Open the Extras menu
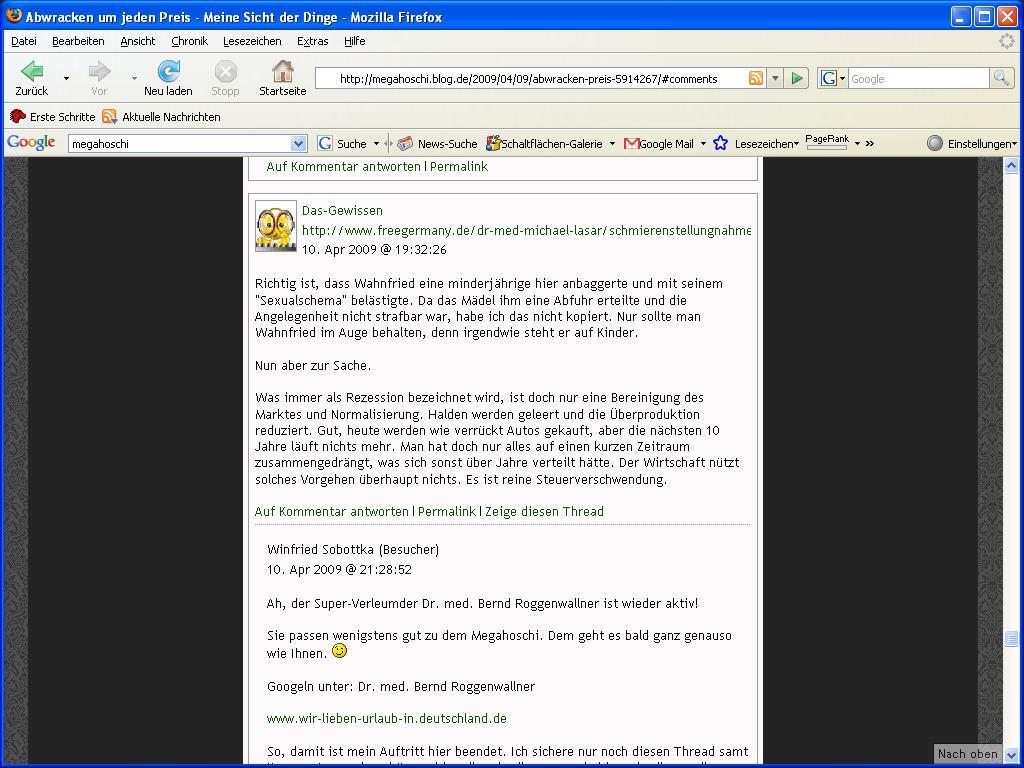 tap(312, 41)
